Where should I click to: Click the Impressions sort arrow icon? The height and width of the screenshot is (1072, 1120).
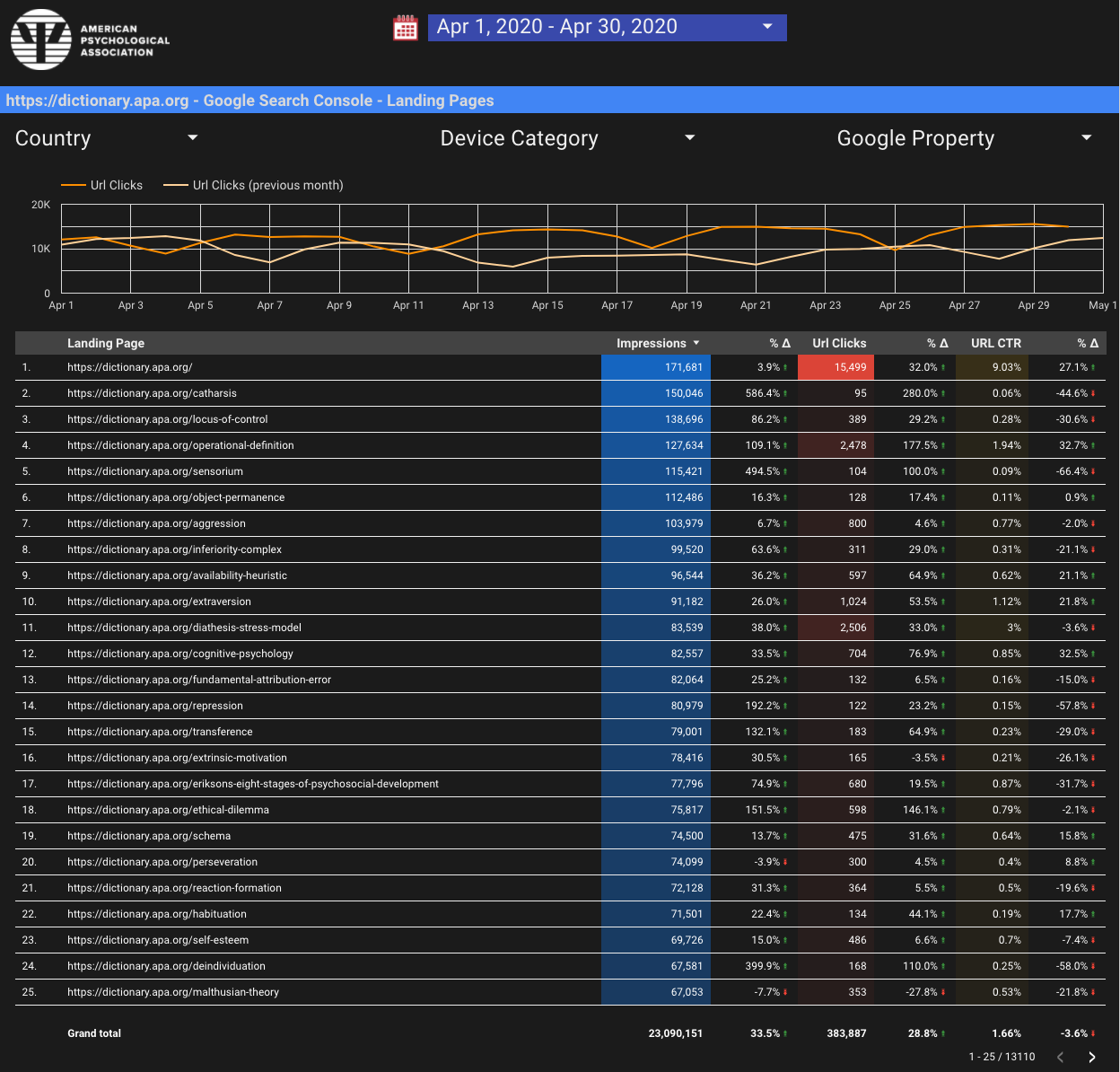(x=696, y=343)
